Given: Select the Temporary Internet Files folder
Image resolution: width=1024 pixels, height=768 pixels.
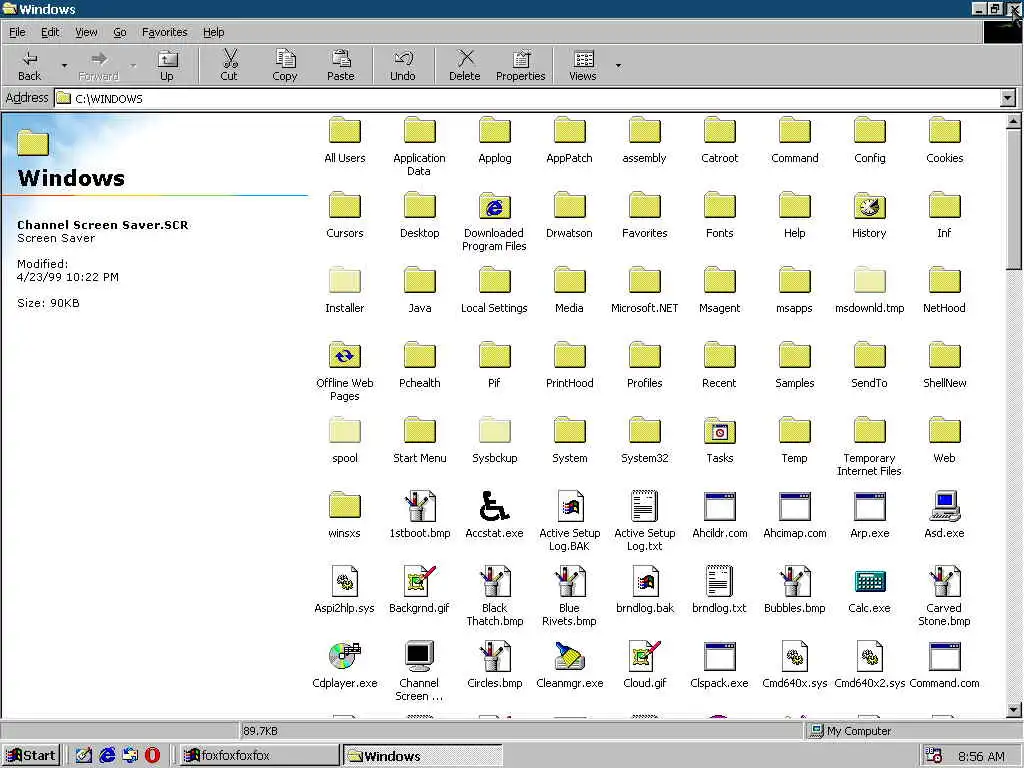Looking at the screenshot, I should [x=869, y=446].
